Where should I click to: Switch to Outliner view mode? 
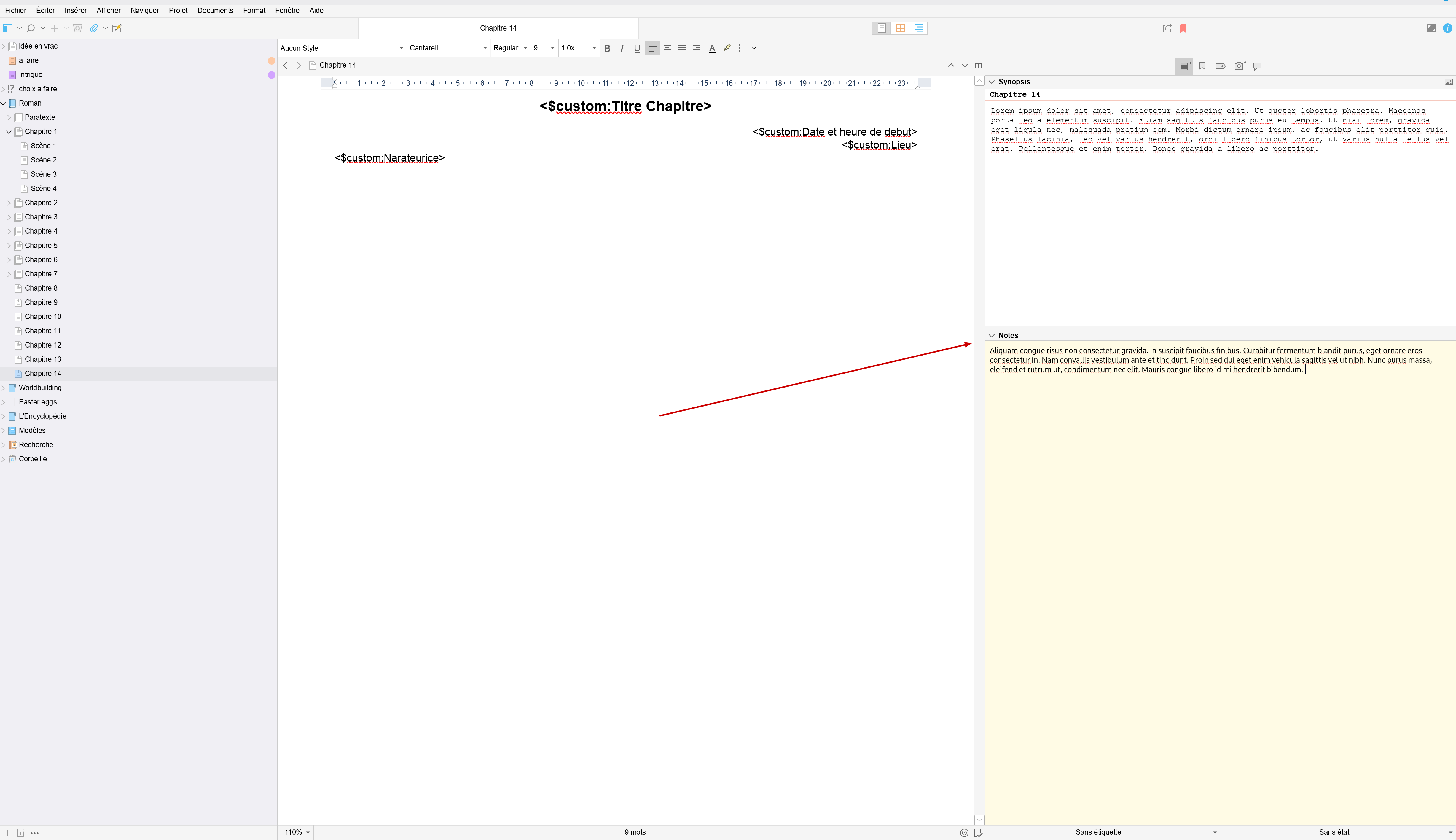[918, 28]
